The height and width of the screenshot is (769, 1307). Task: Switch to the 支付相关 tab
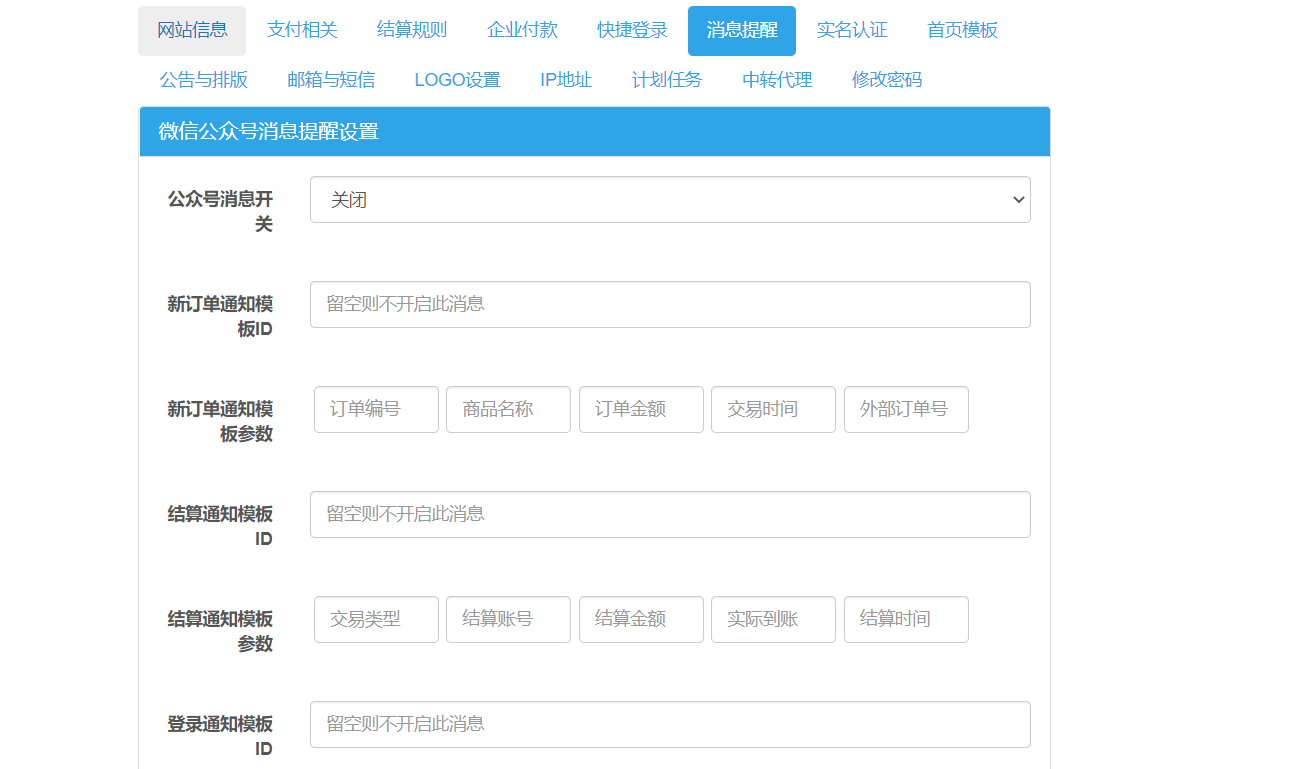(302, 30)
